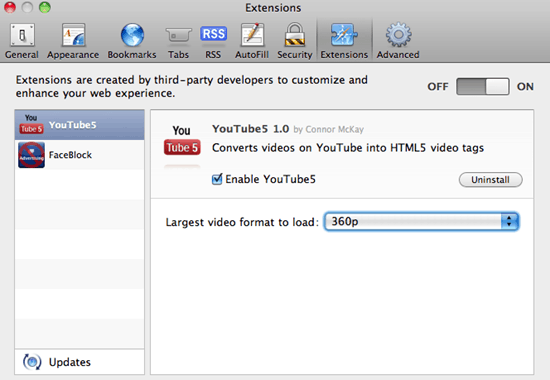550x380 pixels.
Task: Select YouTube5 in the extensions list
Action: (80, 125)
